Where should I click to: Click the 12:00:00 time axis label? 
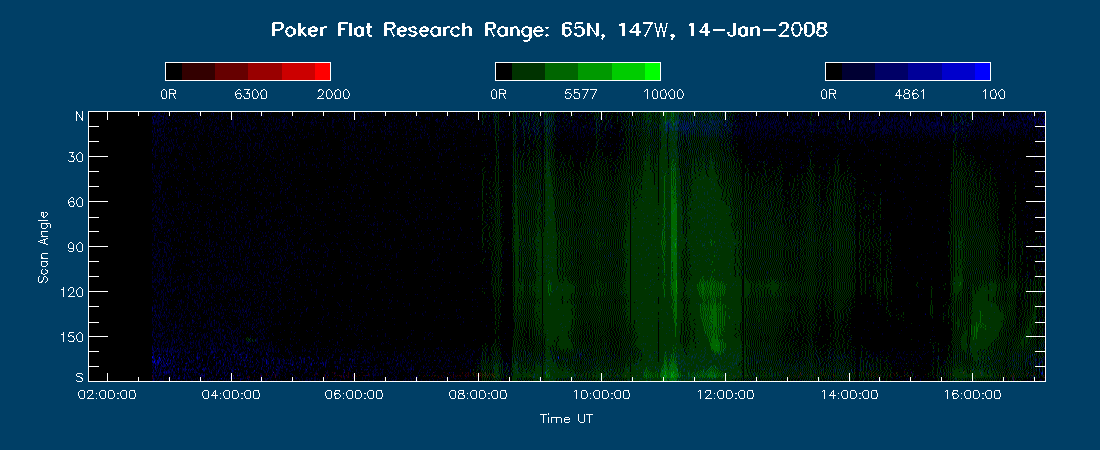(725, 395)
